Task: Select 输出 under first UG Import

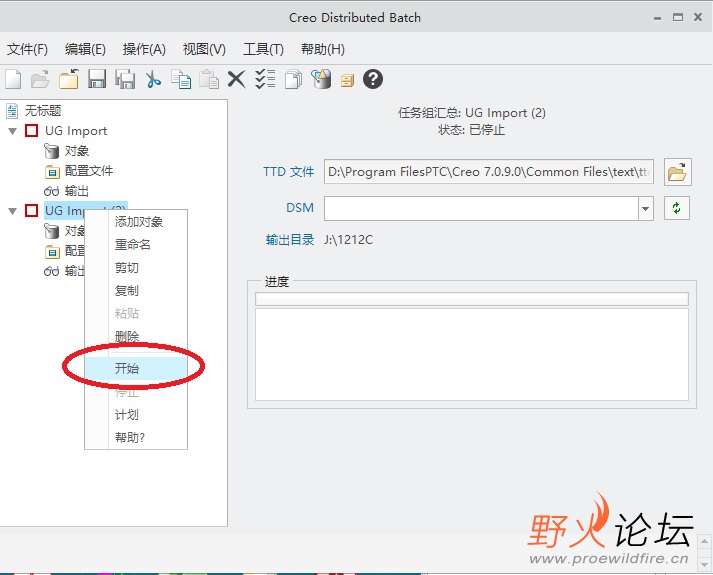Action: pyautogui.click(x=76, y=191)
